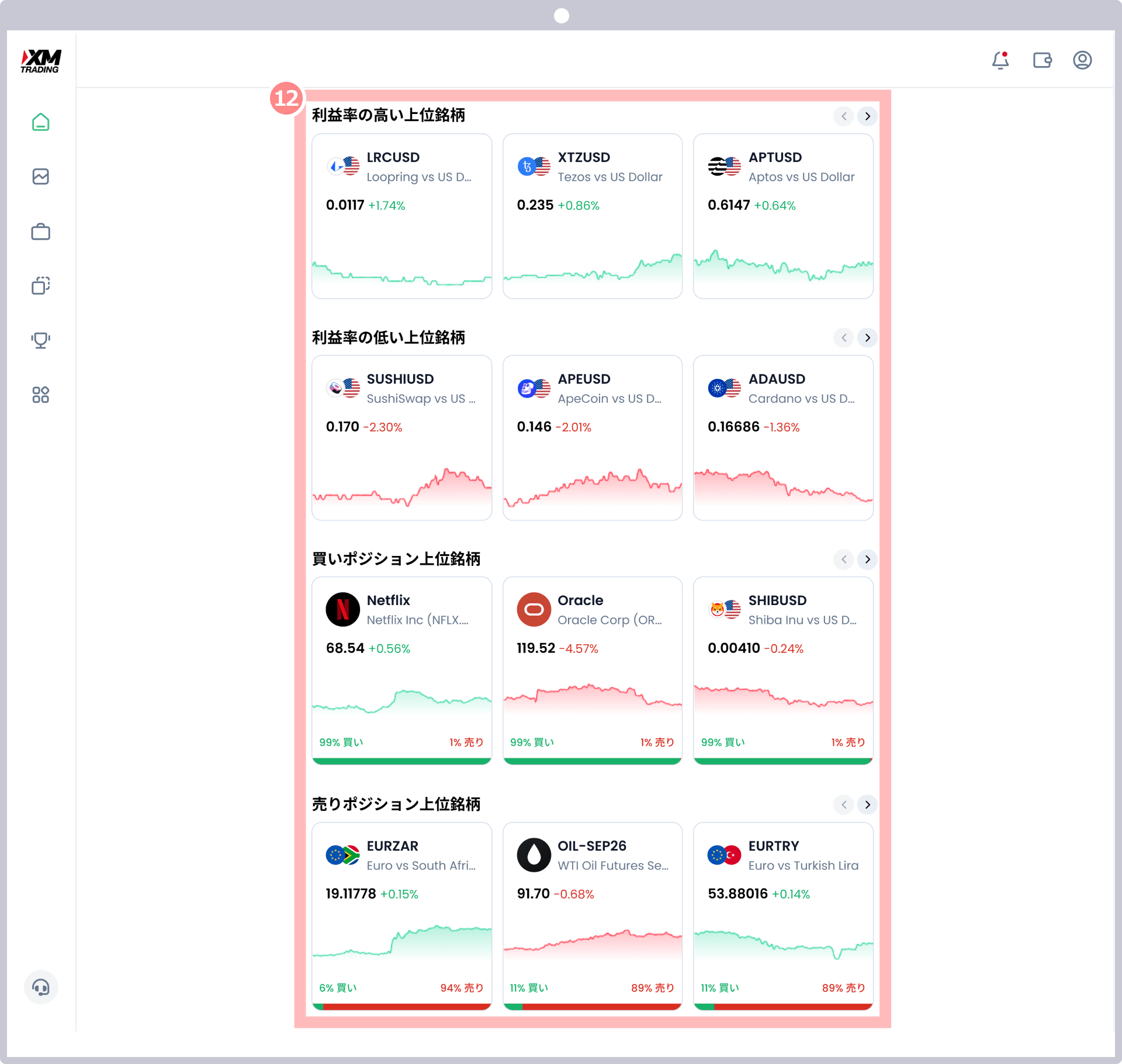The height and width of the screenshot is (1064, 1122).
Task: Open the wallet icon in header
Action: pos(1042,60)
